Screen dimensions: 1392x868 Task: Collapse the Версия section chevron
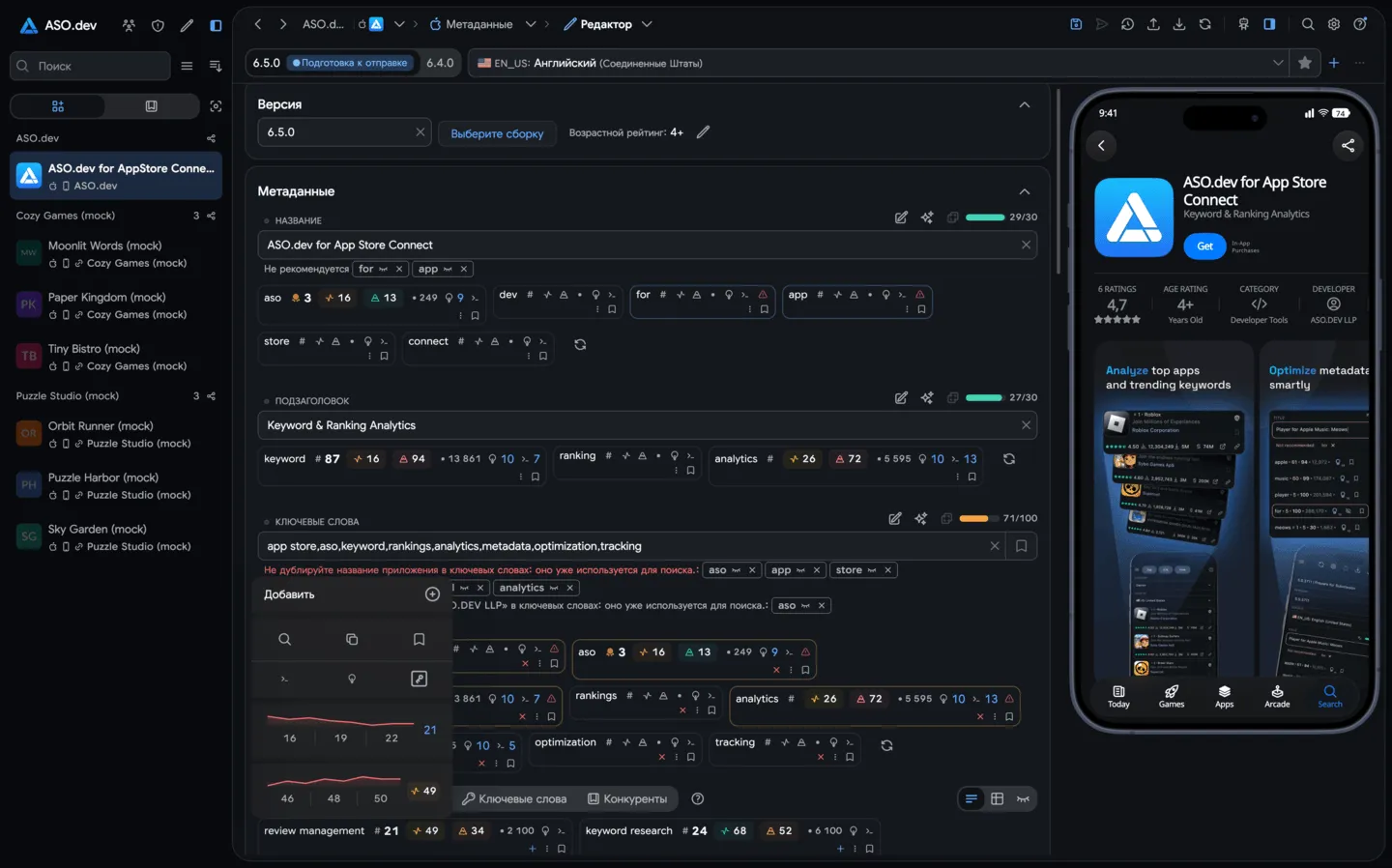tap(1025, 104)
